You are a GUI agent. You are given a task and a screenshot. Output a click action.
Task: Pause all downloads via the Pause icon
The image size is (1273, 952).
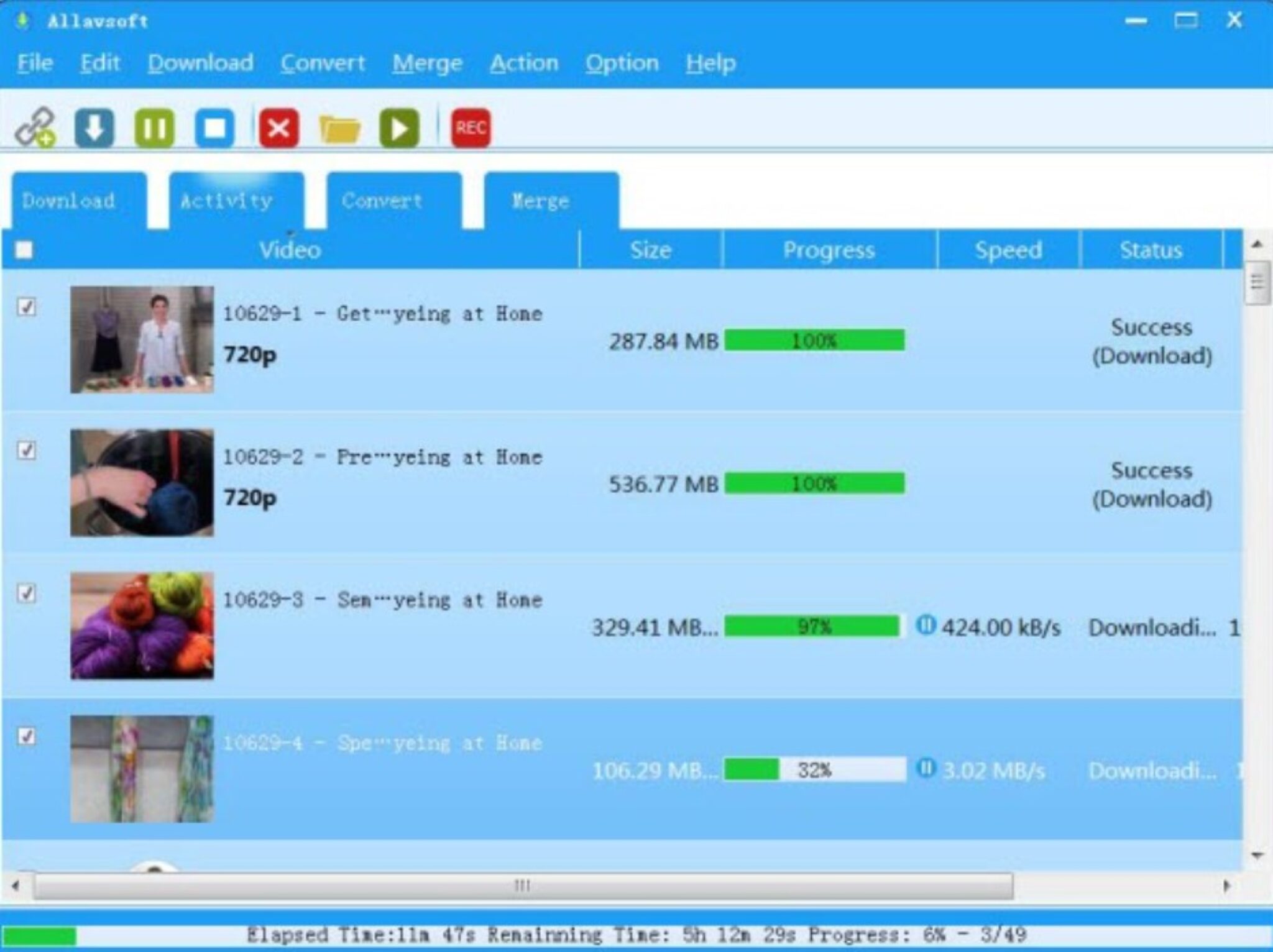point(155,127)
